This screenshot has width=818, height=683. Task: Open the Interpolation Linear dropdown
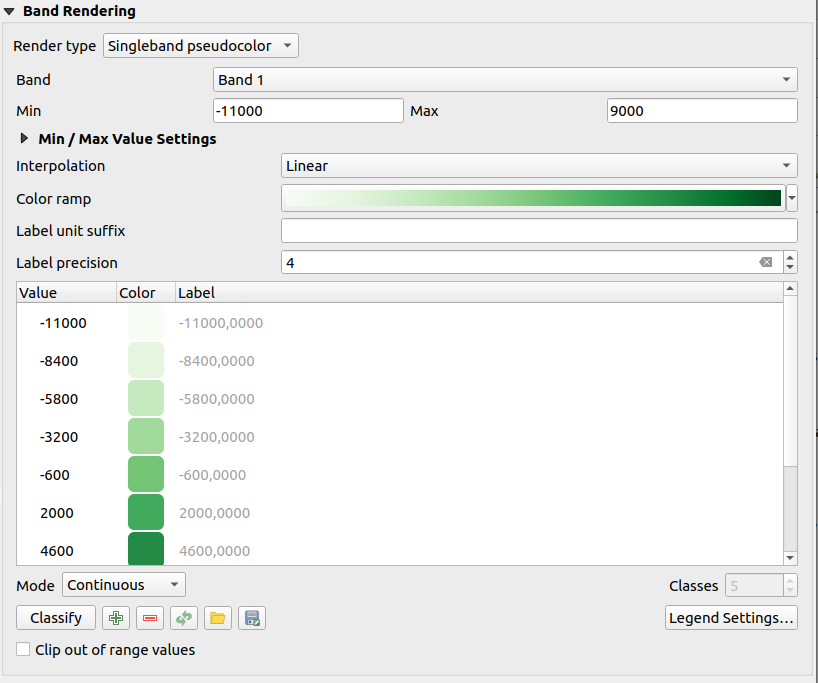(x=539, y=166)
